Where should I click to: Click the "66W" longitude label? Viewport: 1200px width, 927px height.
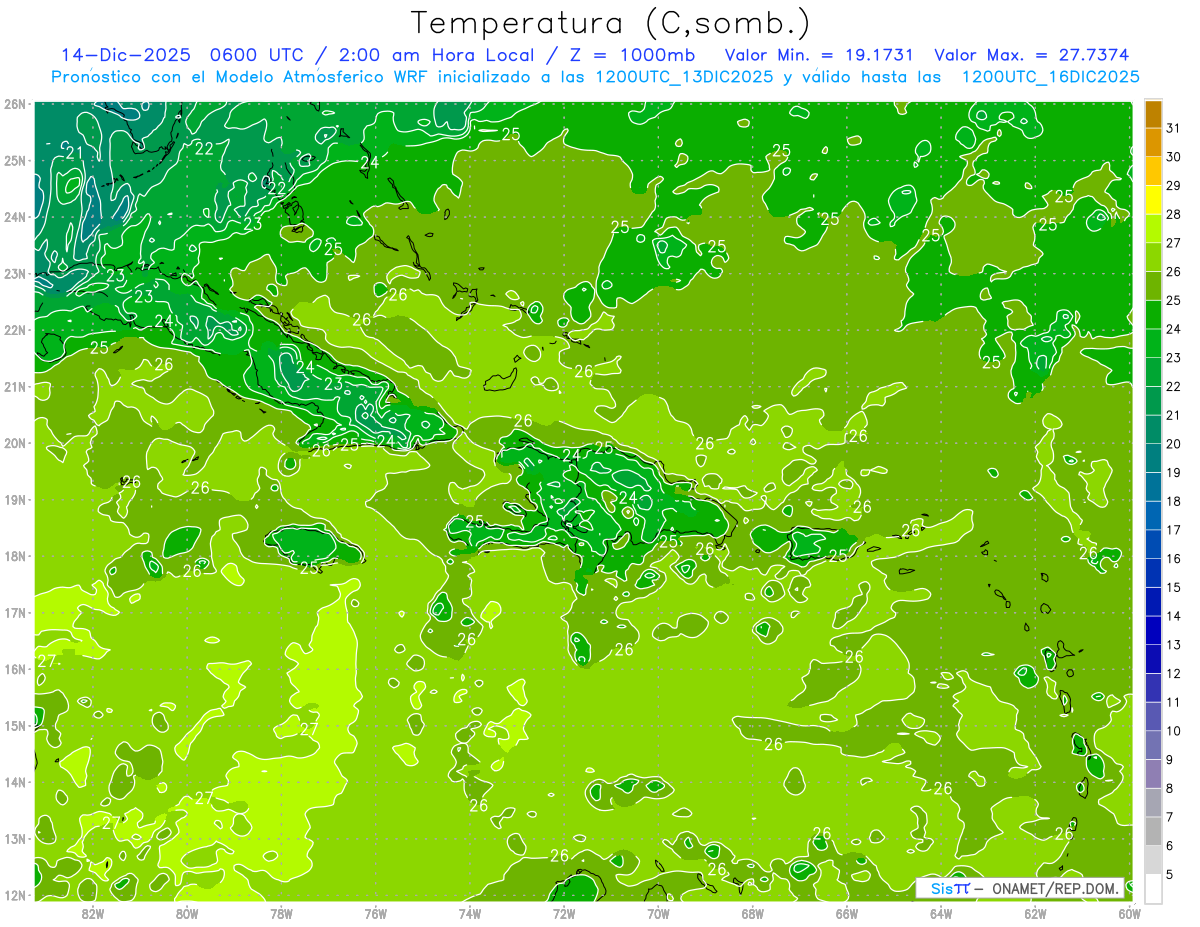tap(847, 913)
